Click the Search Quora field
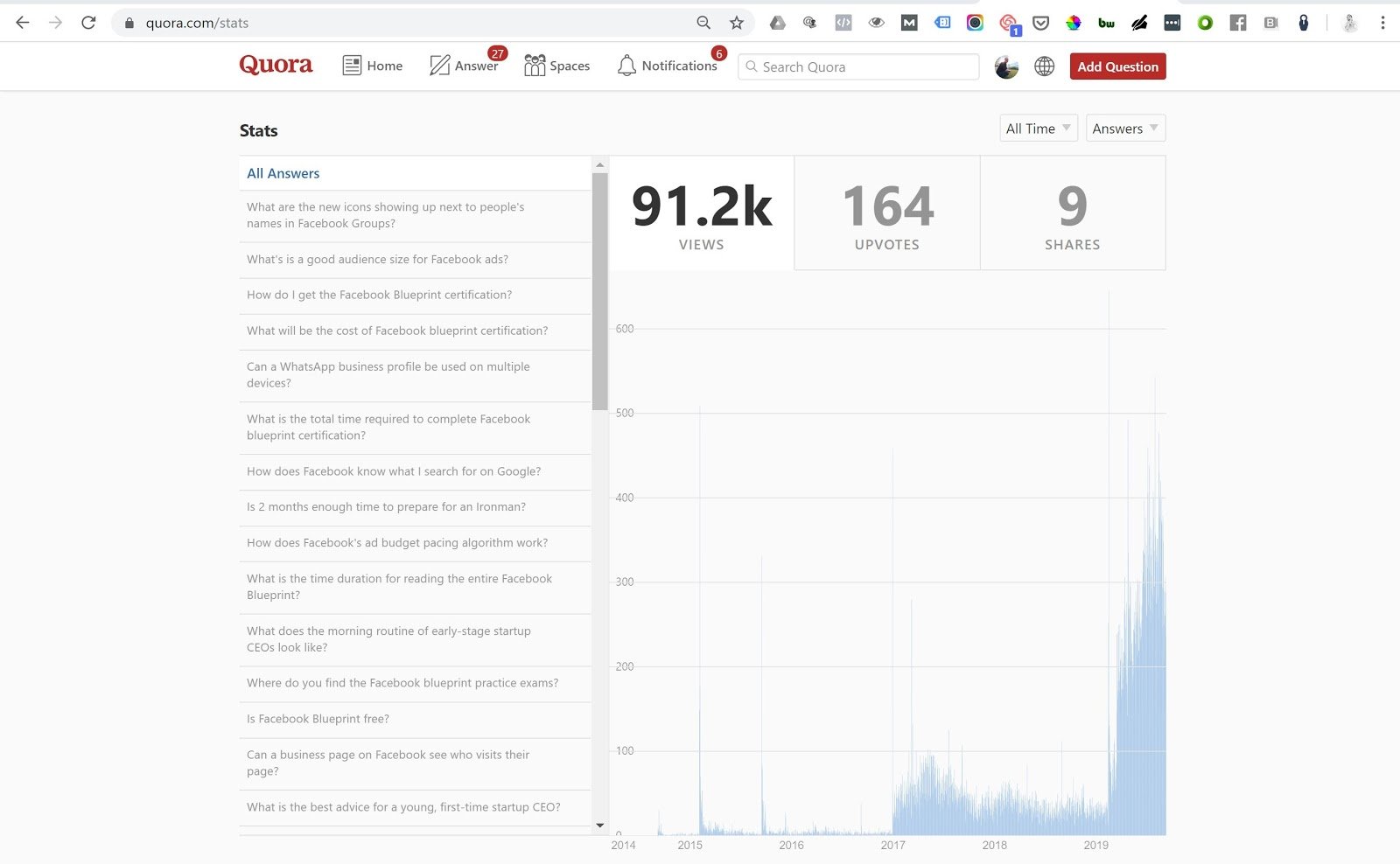Screen dimensions: 1400x864 tap(858, 66)
